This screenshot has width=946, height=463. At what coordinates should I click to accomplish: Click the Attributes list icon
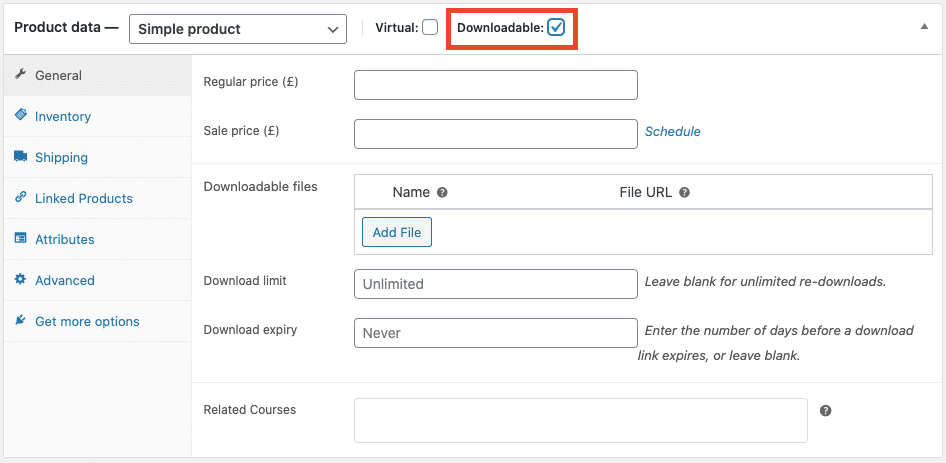pyautogui.click(x=20, y=238)
